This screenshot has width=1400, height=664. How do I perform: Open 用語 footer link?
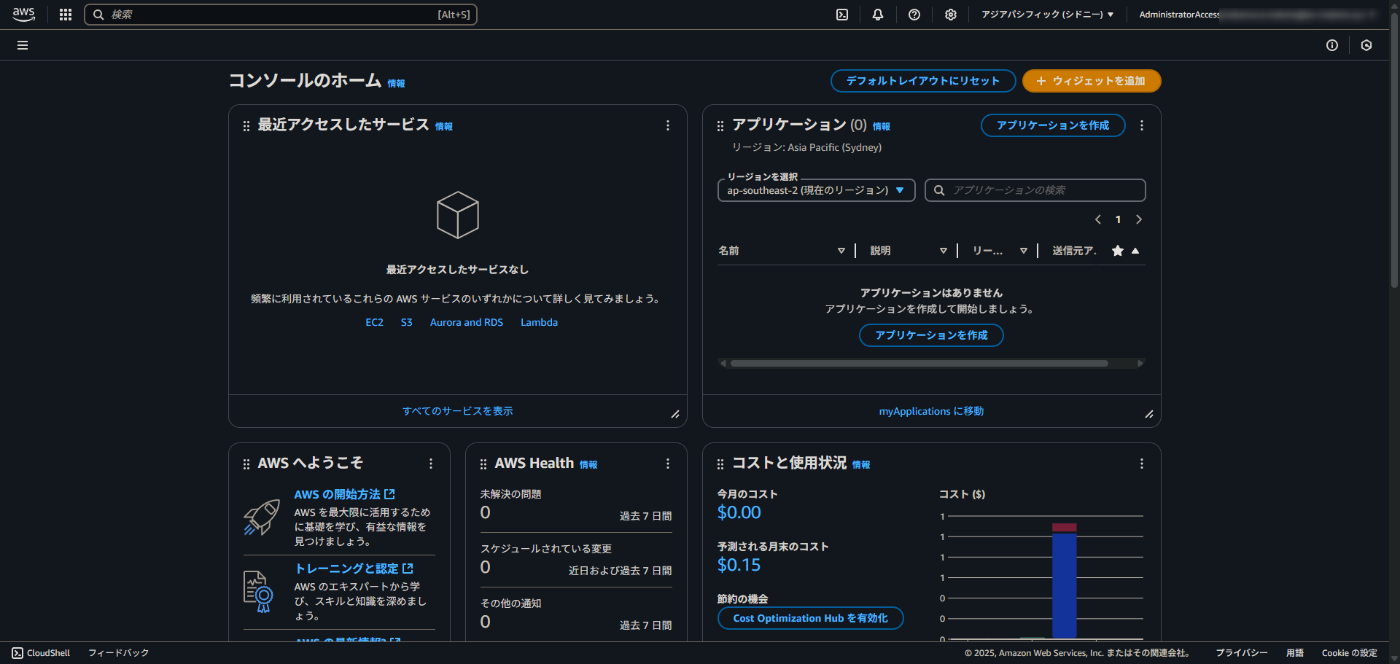[1295, 653]
